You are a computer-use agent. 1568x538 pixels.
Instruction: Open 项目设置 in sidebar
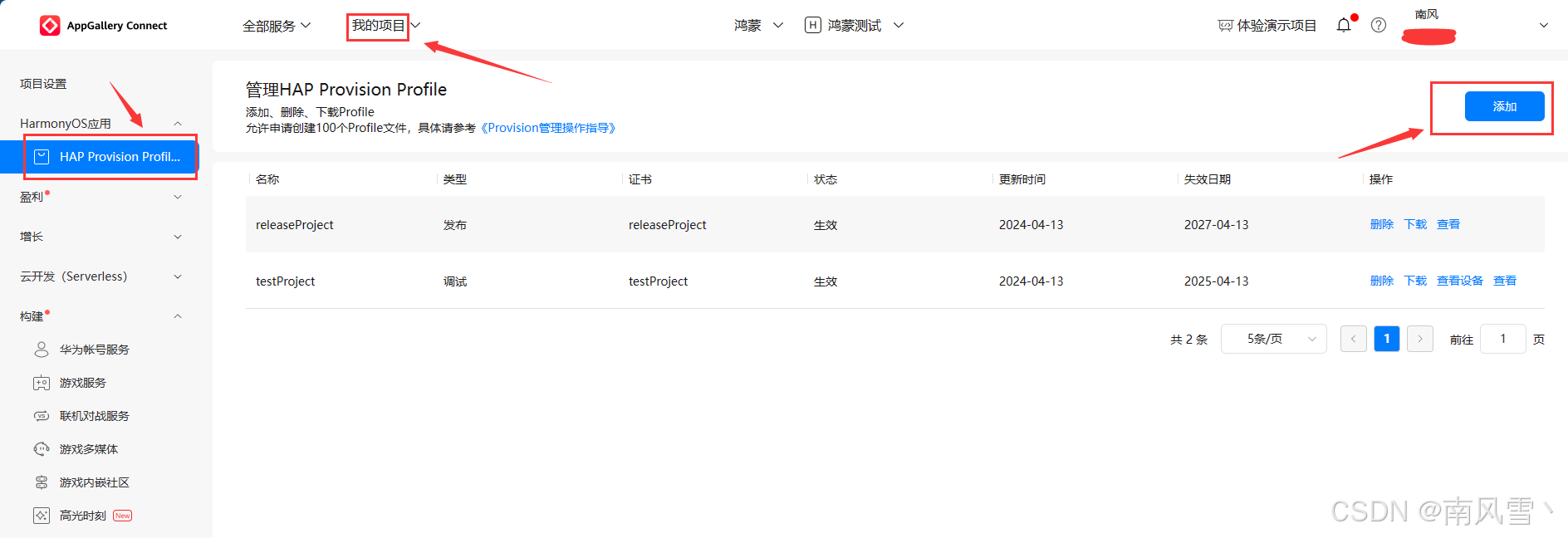tap(43, 84)
